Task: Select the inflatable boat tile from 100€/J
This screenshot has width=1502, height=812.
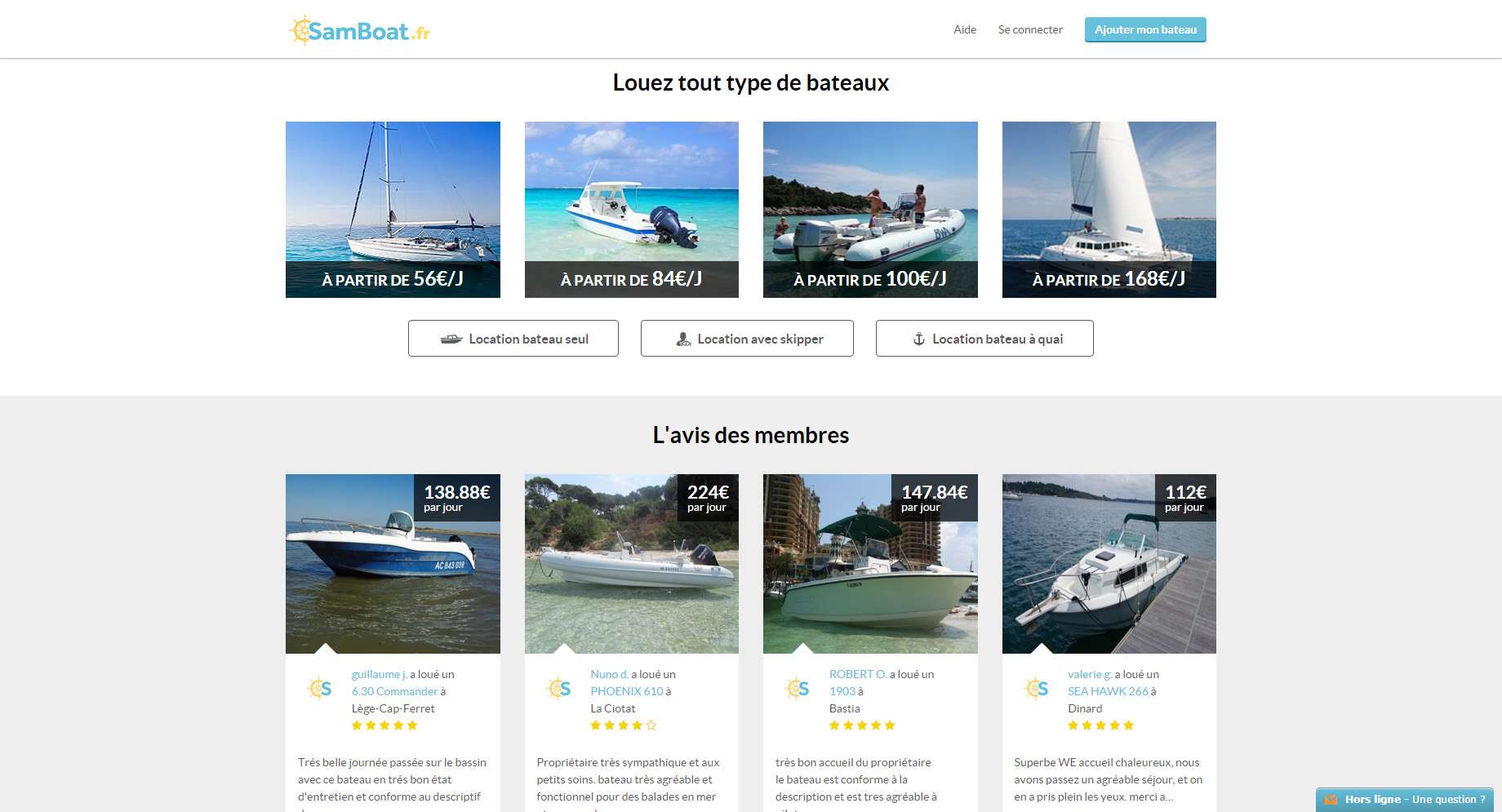Action: click(870, 210)
